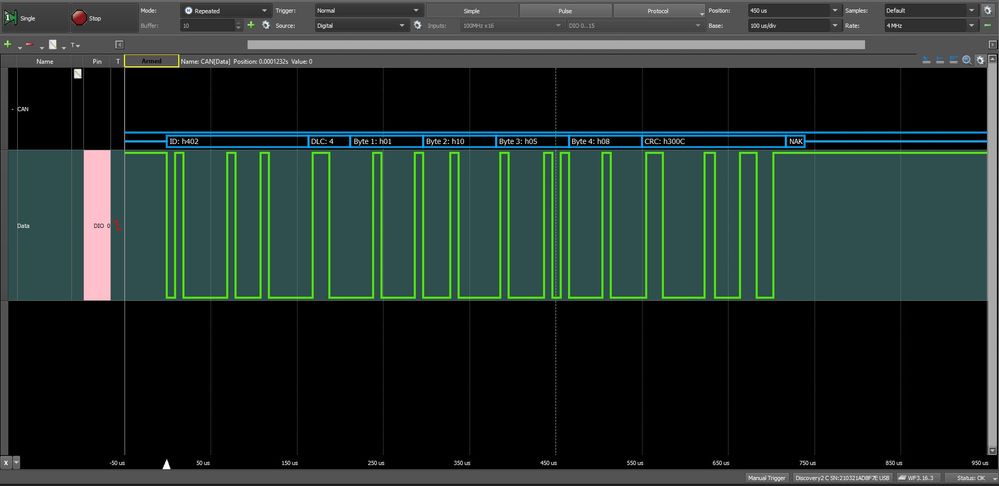Open the Status OK dropdown in status bar

972,478
